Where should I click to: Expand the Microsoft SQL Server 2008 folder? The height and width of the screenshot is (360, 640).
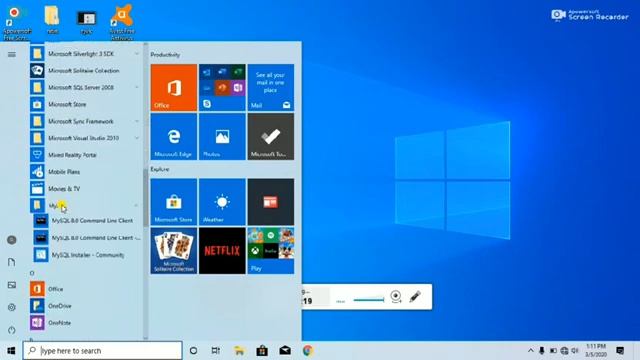coord(85,87)
